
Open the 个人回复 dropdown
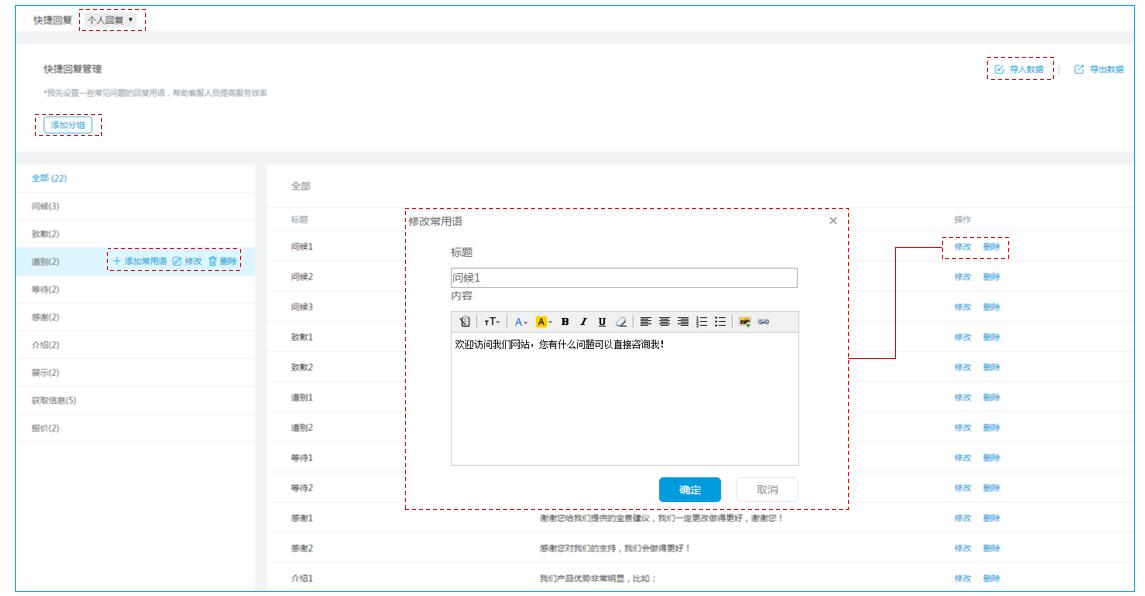click(112, 20)
